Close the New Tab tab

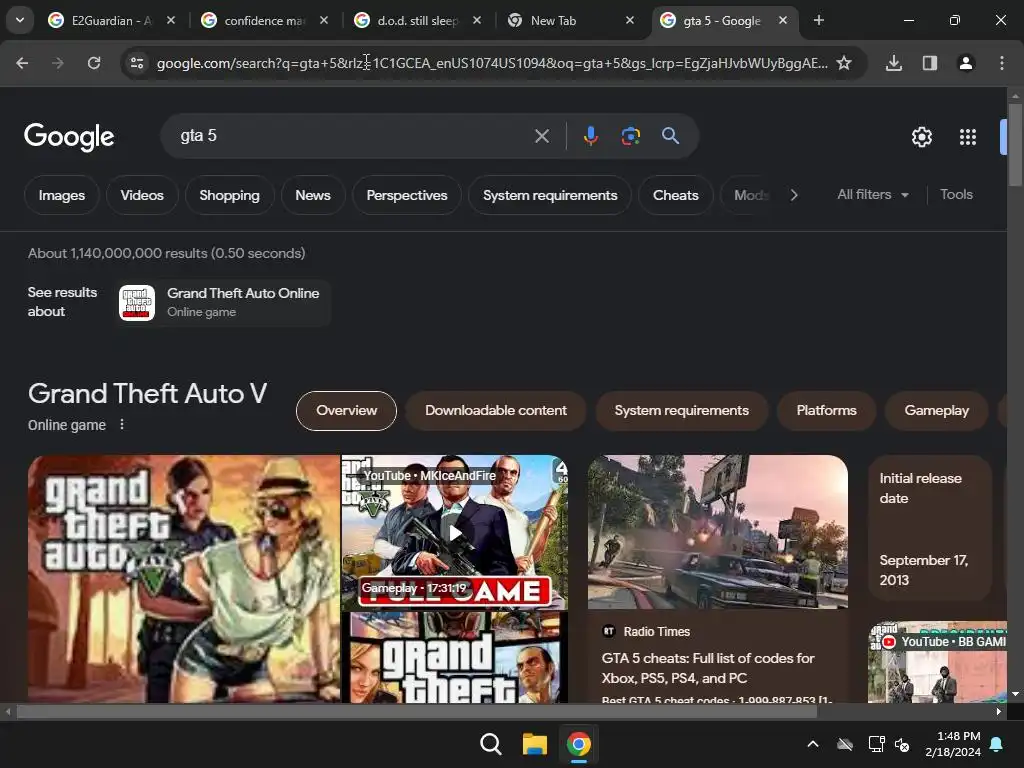(630, 20)
